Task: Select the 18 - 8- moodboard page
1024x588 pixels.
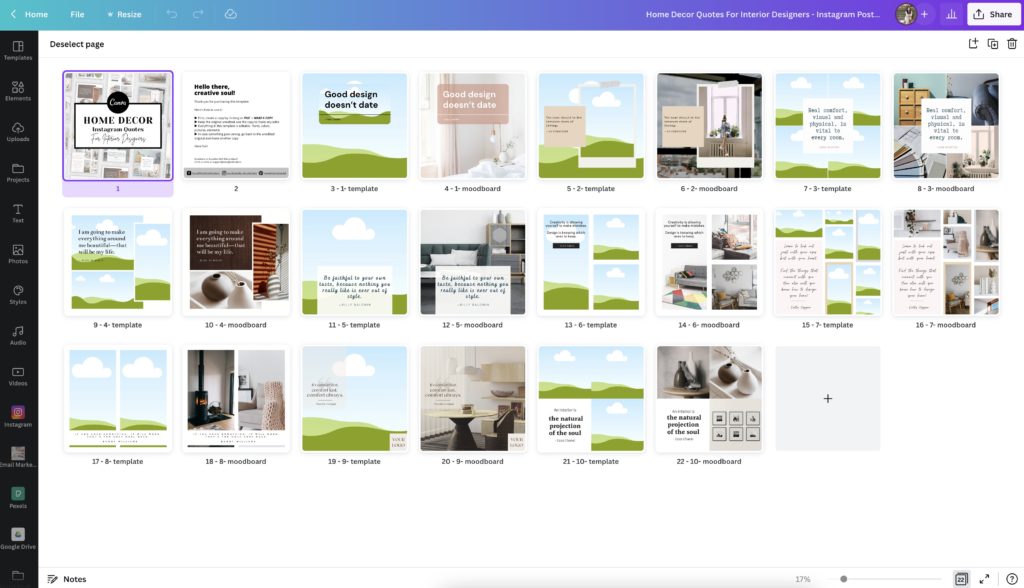Action: pyautogui.click(x=236, y=399)
